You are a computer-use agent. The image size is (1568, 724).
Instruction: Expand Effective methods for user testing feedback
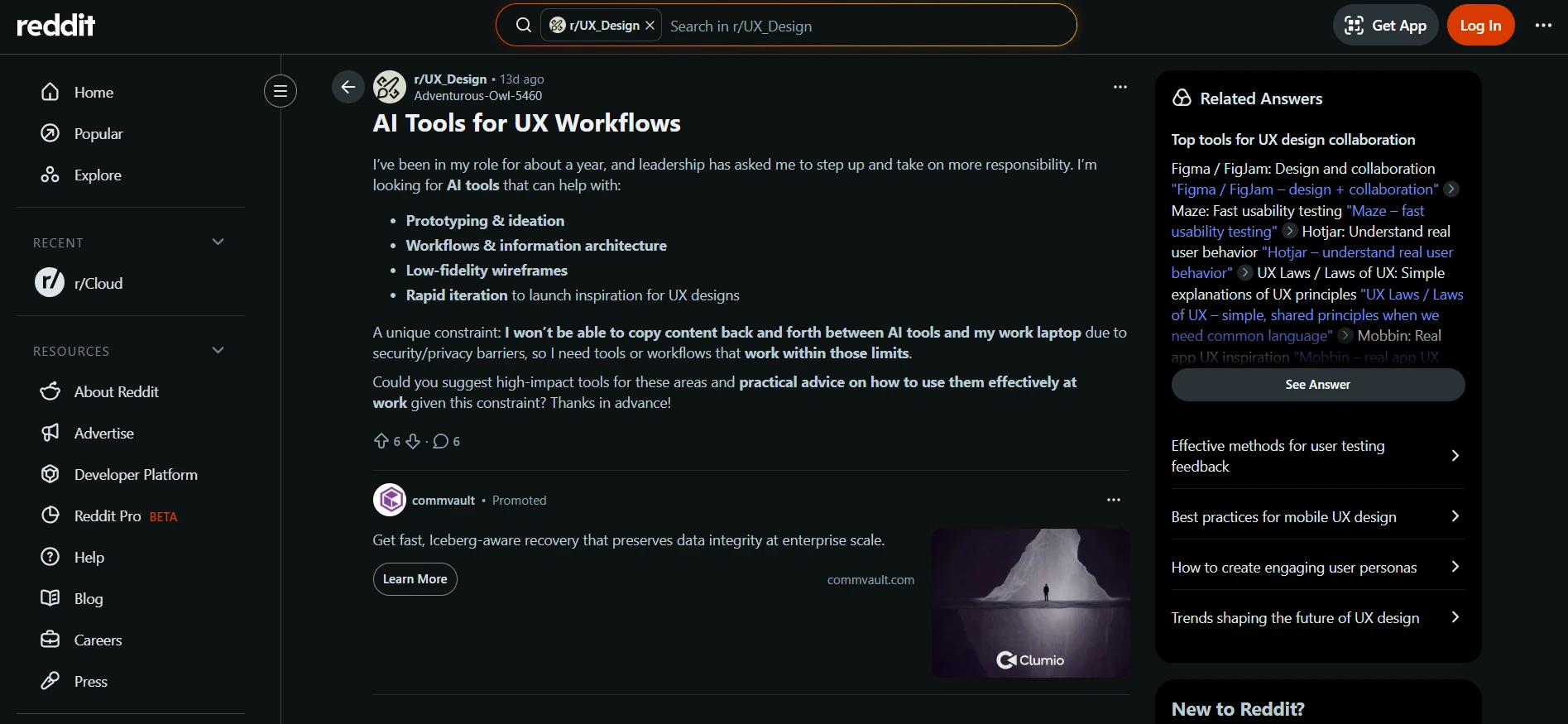(1455, 456)
